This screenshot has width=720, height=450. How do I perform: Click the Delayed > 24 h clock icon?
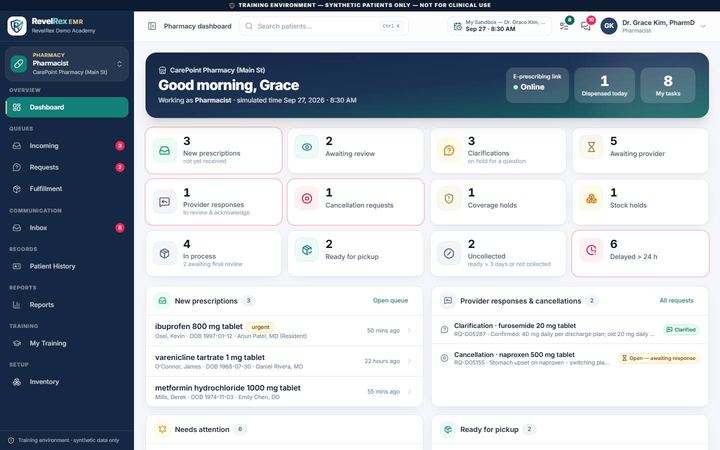coord(591,250)
